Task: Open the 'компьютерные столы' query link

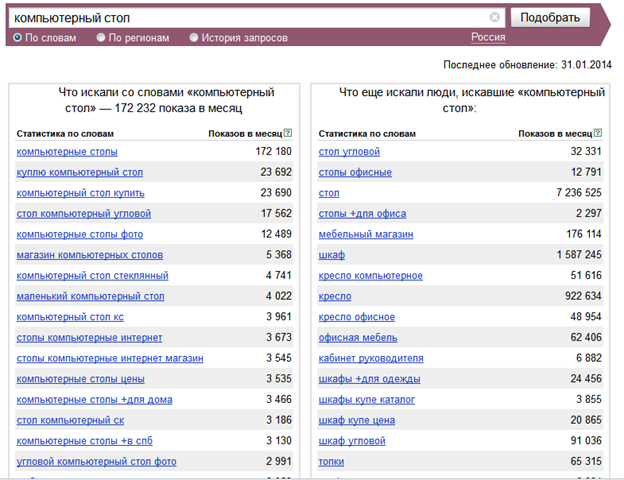Action: [x=67, y=152]
